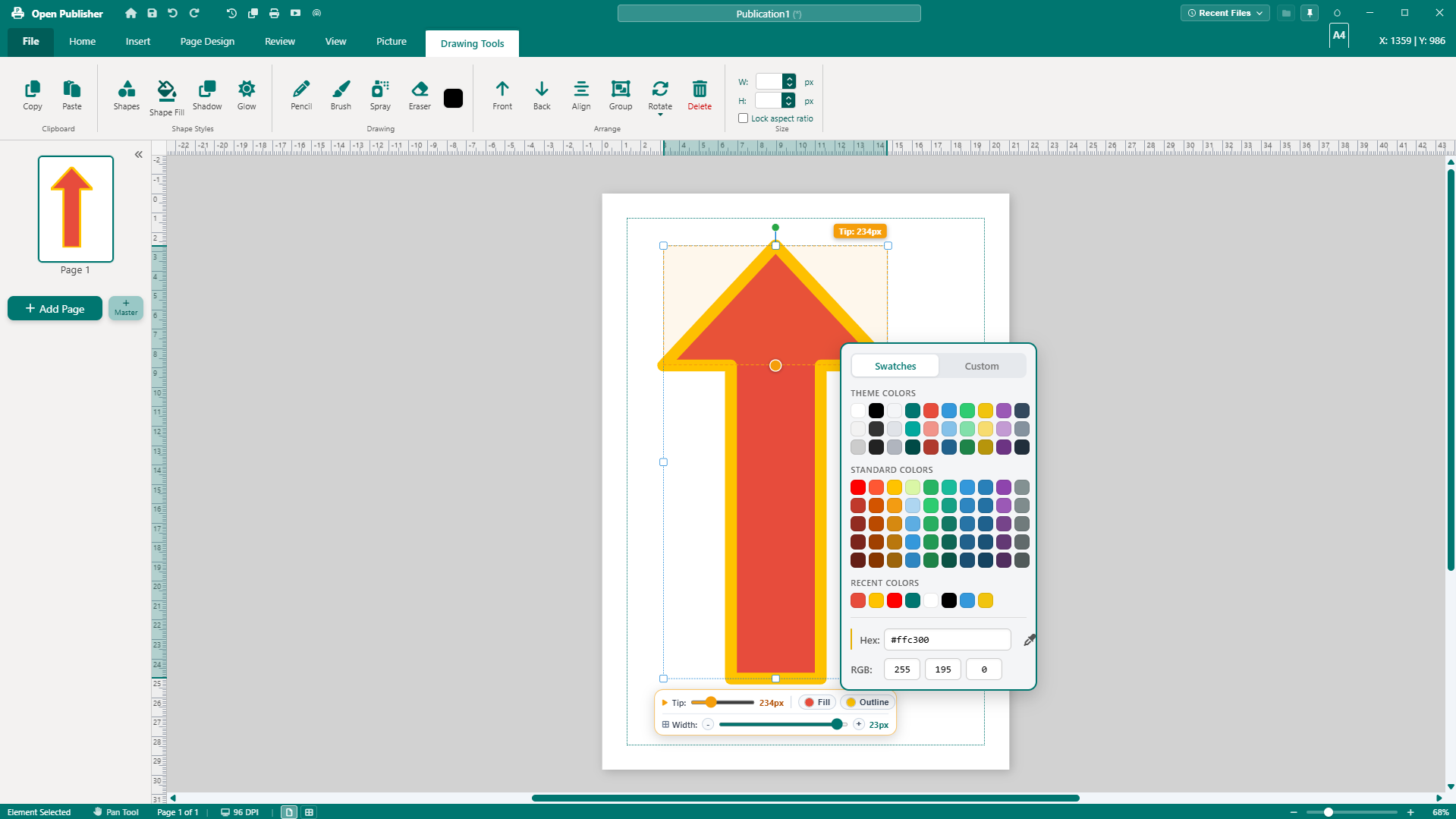This screenshot has height=819, width=1456.
Task: Select the Swatches tab
Action: click(895, 366)
